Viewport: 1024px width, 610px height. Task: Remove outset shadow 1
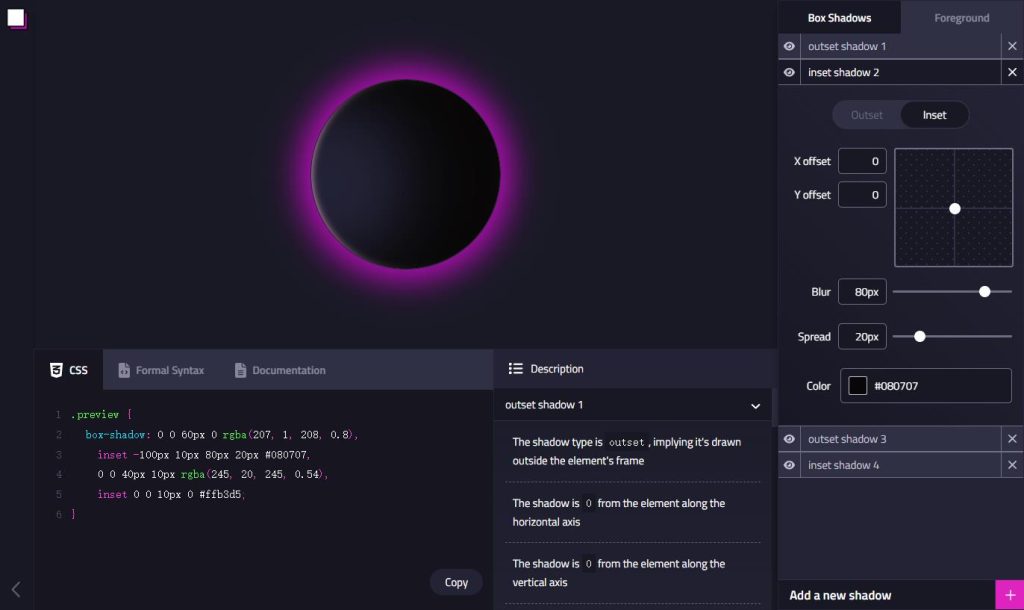1012,46
